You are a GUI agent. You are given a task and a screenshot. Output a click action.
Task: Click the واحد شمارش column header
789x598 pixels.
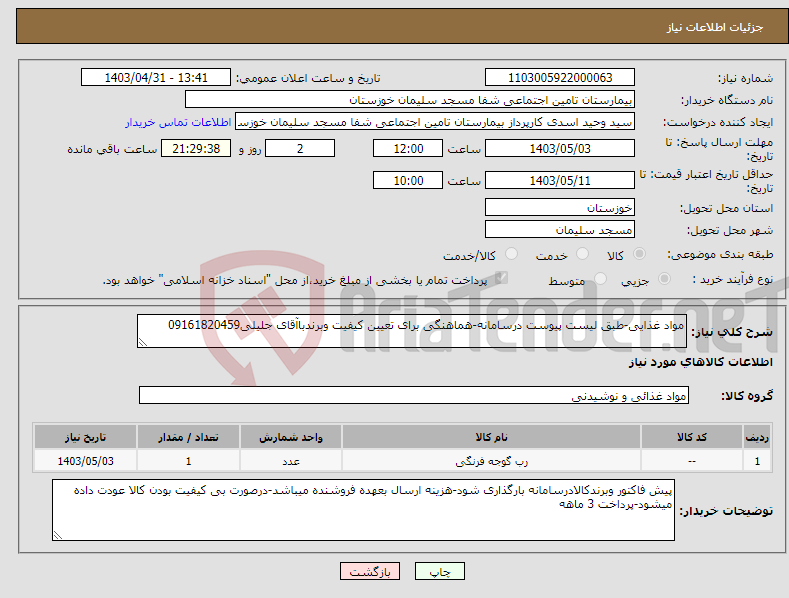[x=291, y=437]
